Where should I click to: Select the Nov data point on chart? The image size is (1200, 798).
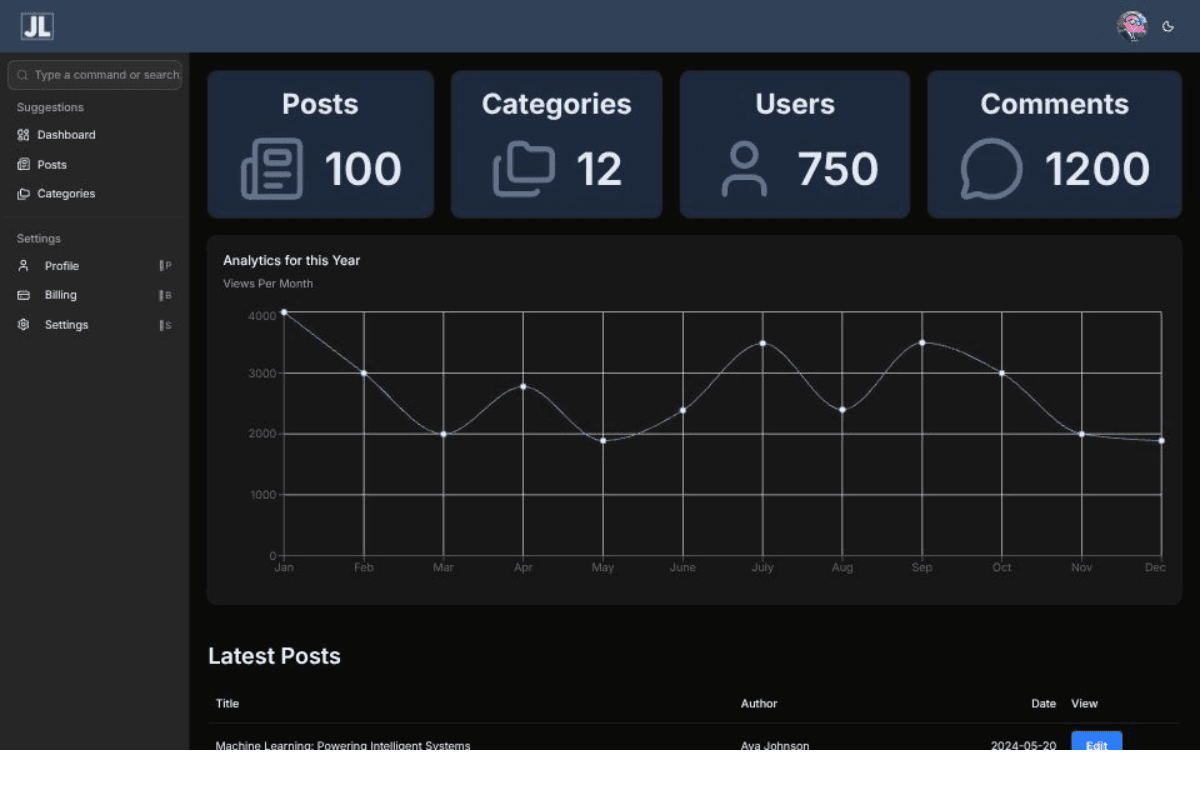click(x=1081, y=434)
